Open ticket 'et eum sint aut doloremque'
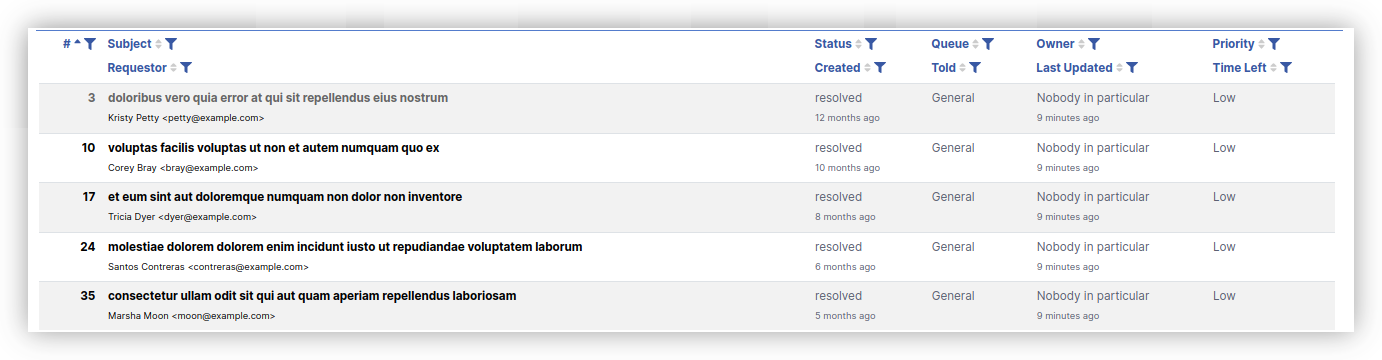 [x=285, y=197]
